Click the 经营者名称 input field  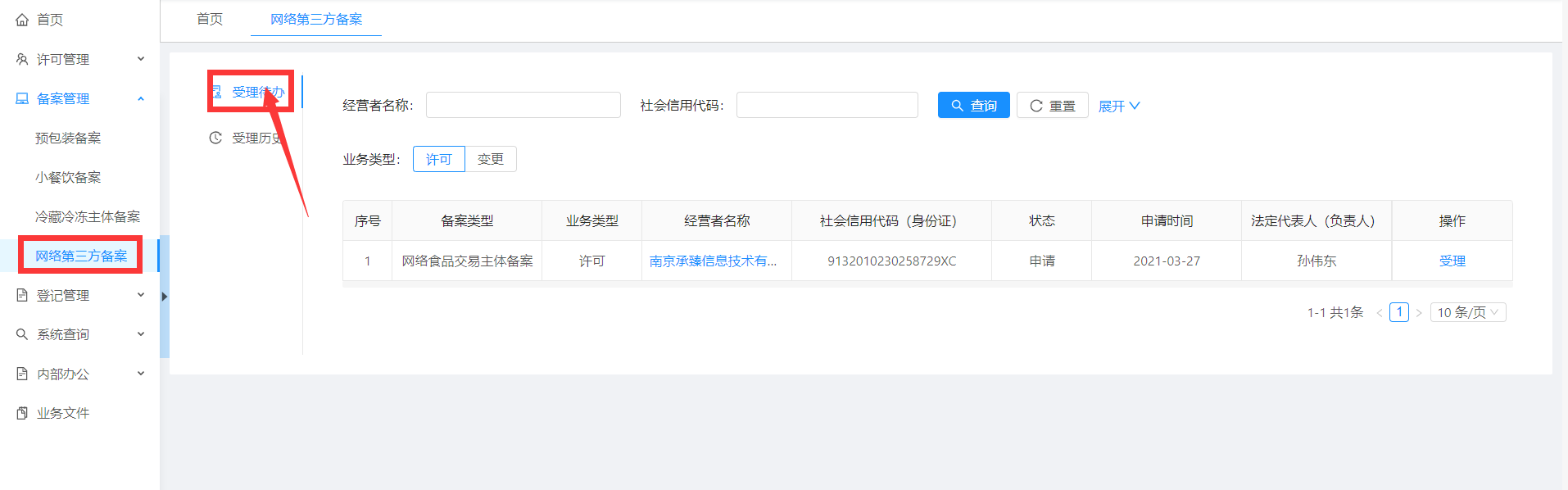click(523, 105)
